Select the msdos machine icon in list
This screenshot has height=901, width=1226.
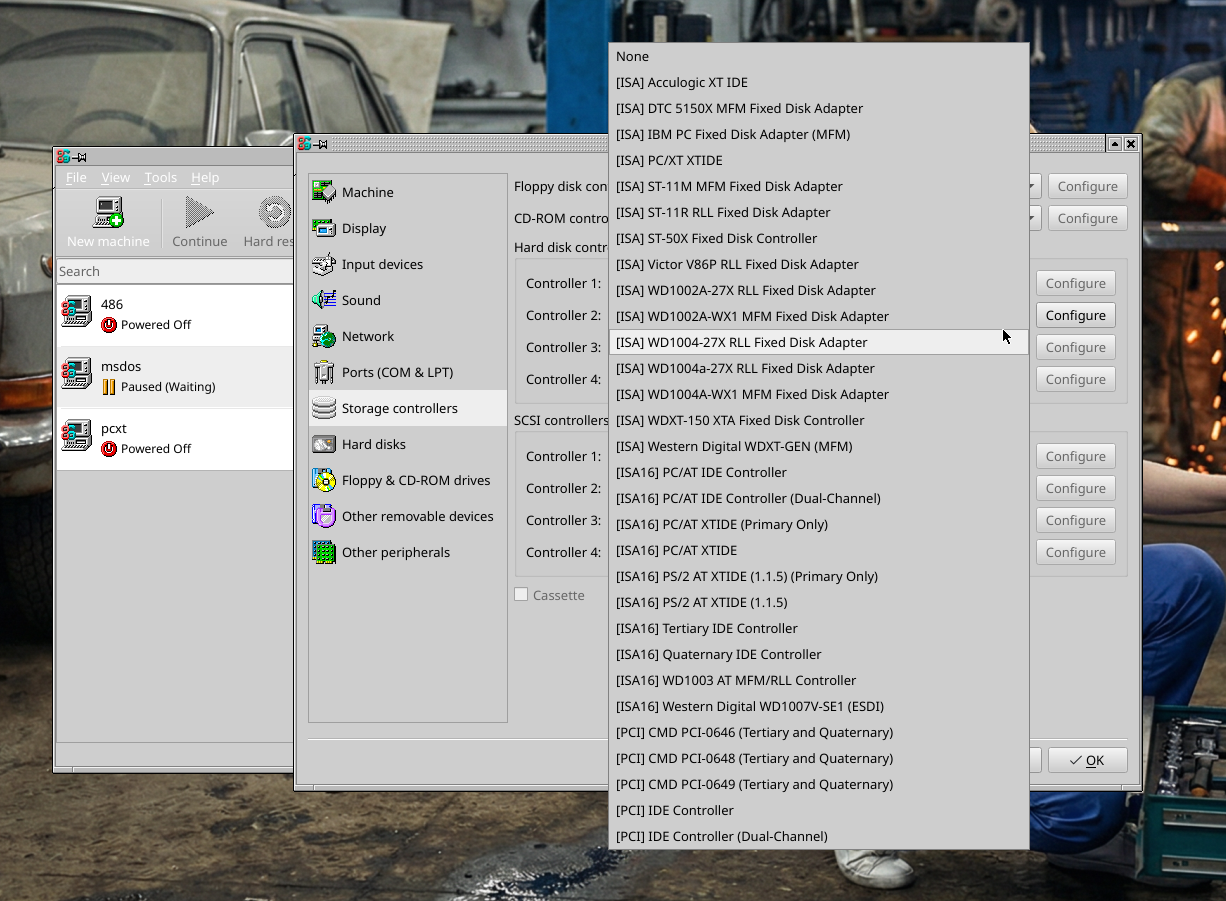[76, 374]
